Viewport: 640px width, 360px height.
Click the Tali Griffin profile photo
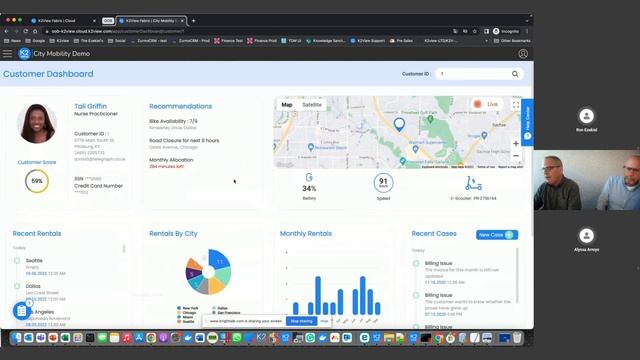click(37, 123)
